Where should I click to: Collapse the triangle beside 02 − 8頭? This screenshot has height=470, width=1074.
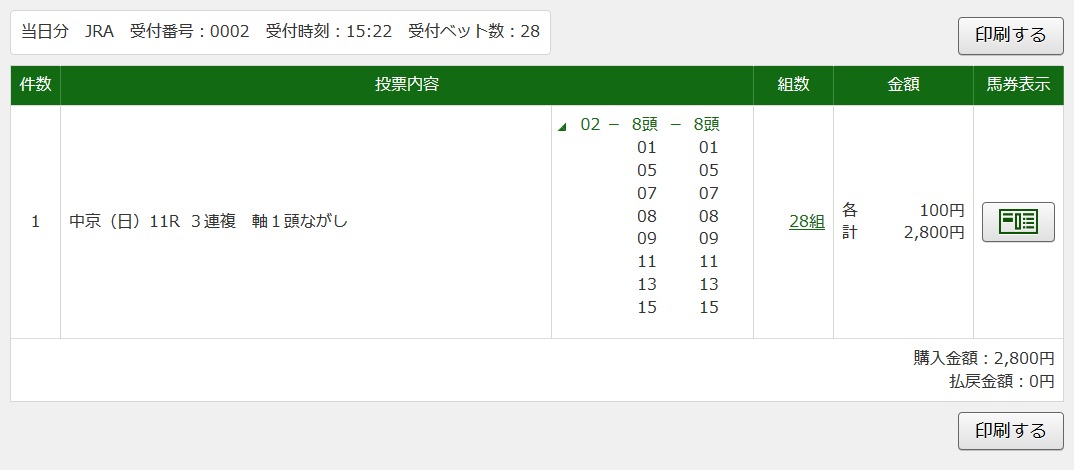click(562, 126)
